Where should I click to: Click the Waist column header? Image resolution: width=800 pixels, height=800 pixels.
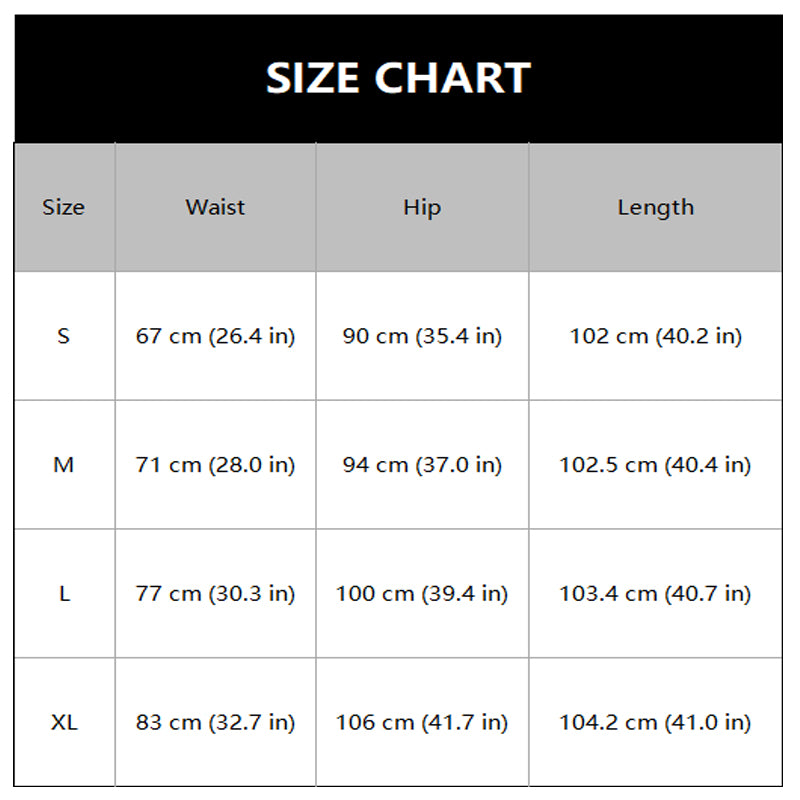point(215,208)
